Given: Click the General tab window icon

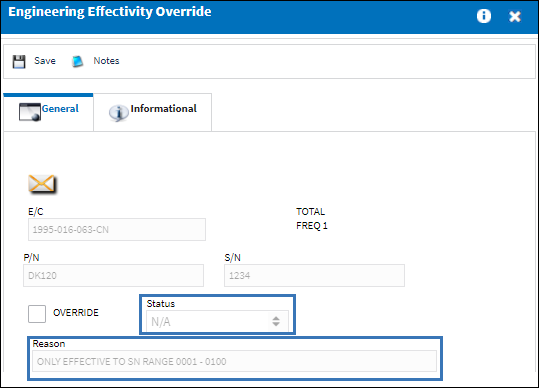Looking at the screenshot, I should pyautogui.click(x=30, y=112).
